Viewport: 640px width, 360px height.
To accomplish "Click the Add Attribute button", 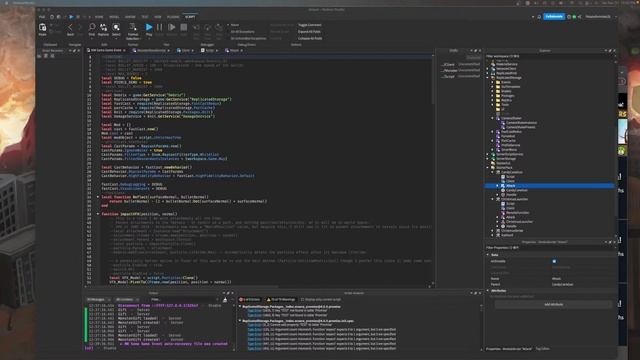I will coord(553,304).
